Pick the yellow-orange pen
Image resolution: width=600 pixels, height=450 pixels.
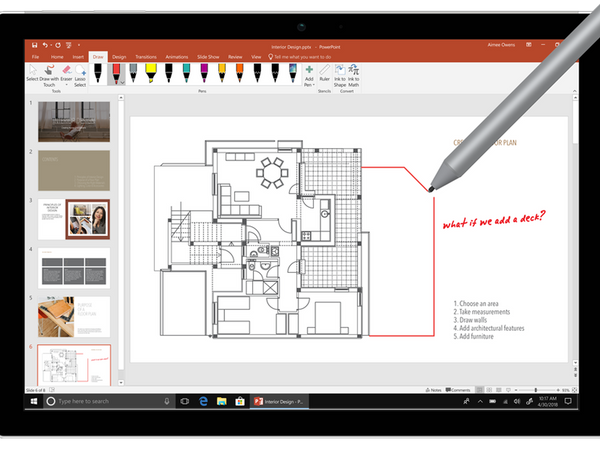pyautogui.click(x=222, y=73)
